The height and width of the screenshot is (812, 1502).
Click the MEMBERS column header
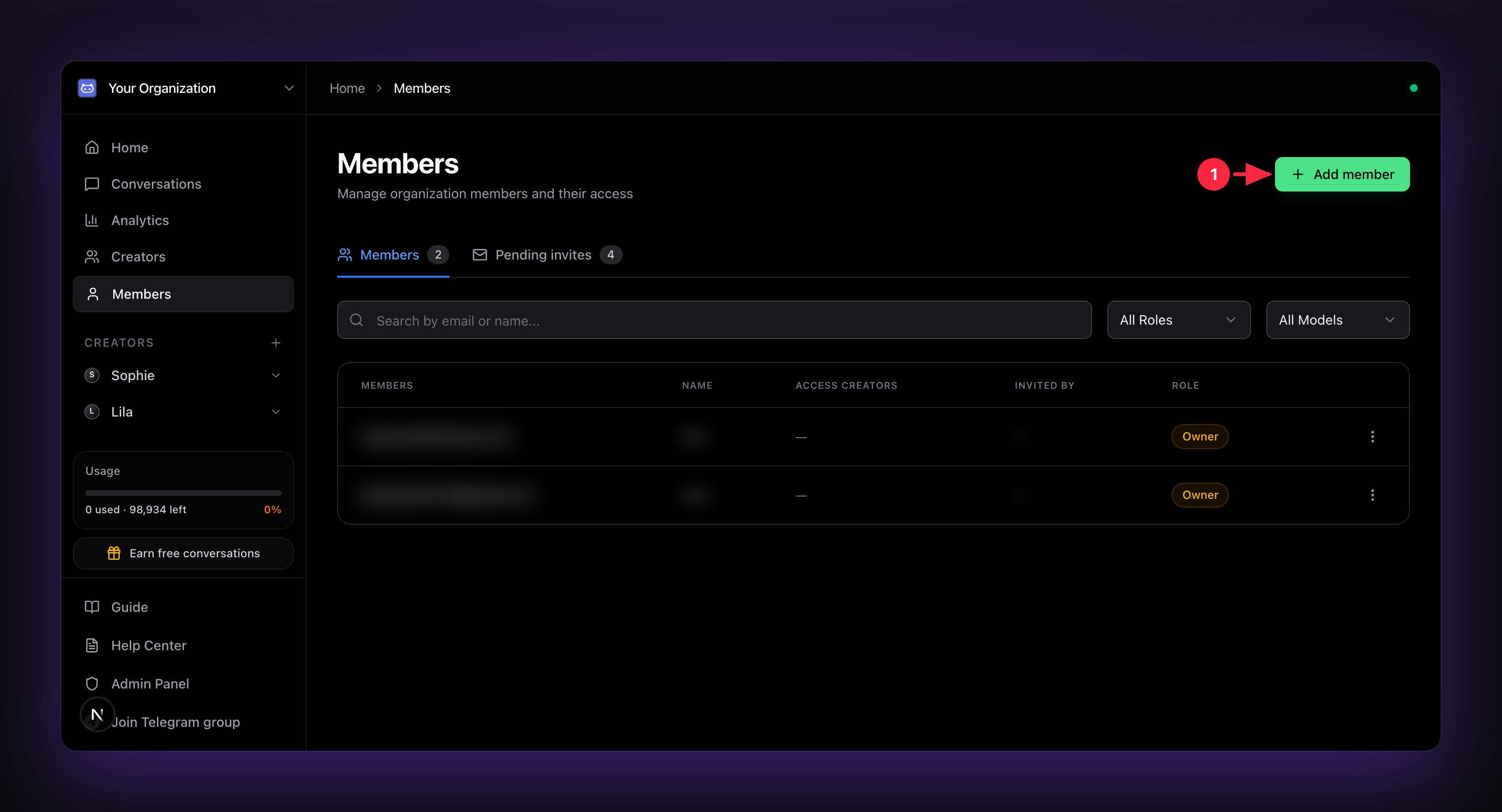(x=387, y=385)
